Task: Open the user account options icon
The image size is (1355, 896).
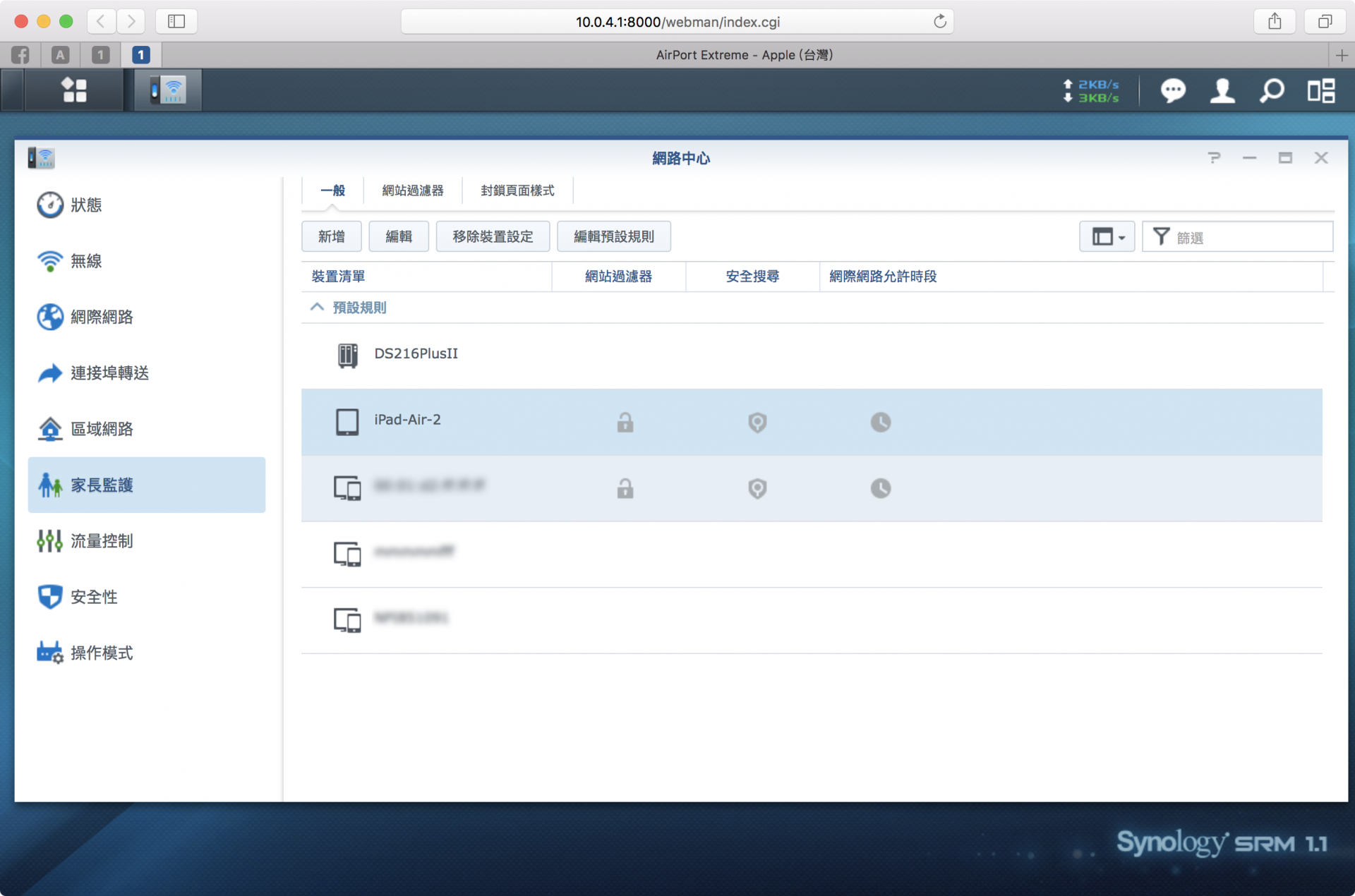Action: (1222, 90)
